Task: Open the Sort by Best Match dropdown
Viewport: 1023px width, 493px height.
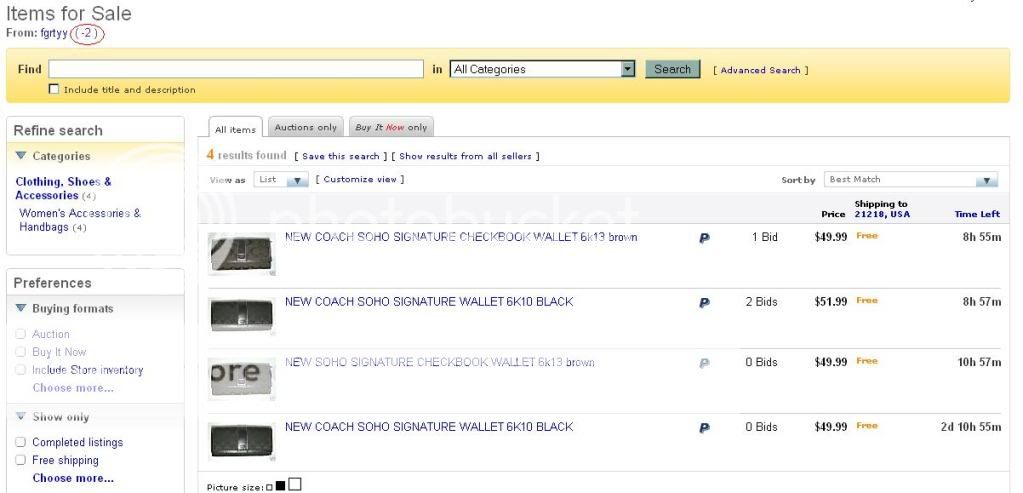Action: [911, 179]
